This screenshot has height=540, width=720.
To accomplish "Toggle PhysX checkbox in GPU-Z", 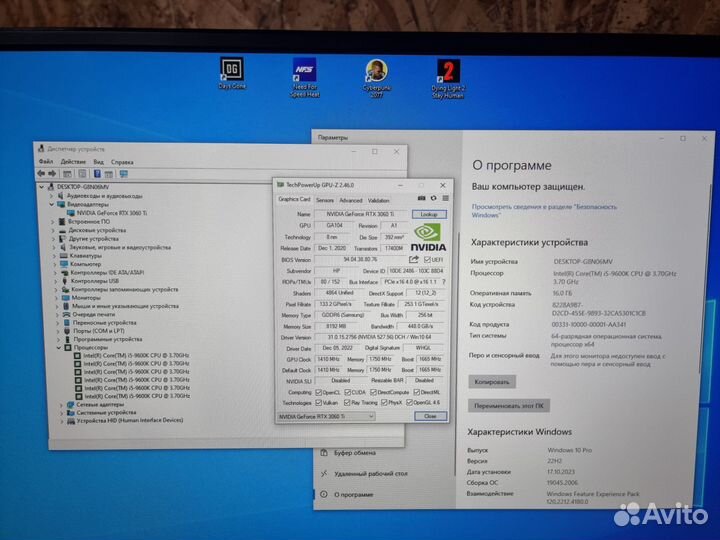I will click(384, 403).
